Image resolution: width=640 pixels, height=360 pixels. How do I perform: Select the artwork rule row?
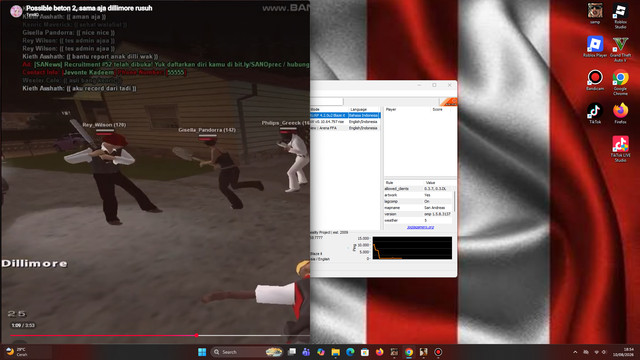(x=418, y=195)
